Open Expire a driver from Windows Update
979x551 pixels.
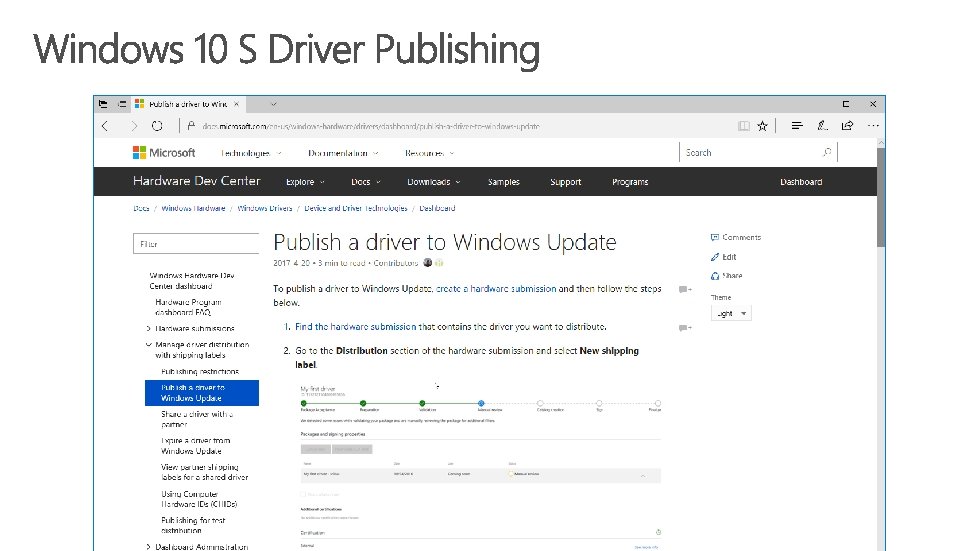[195, 446]
